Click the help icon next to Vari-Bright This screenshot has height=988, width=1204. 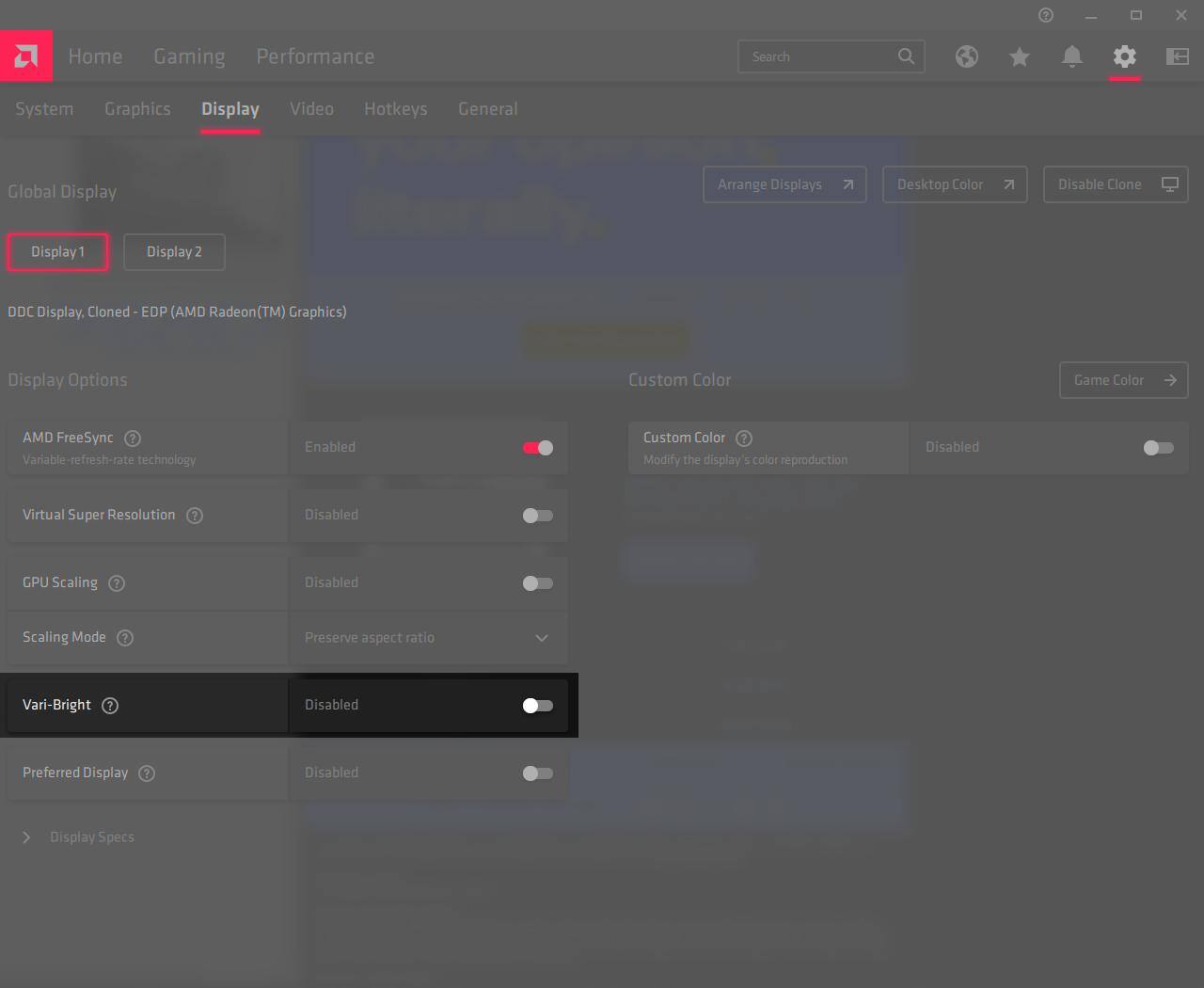110,706
